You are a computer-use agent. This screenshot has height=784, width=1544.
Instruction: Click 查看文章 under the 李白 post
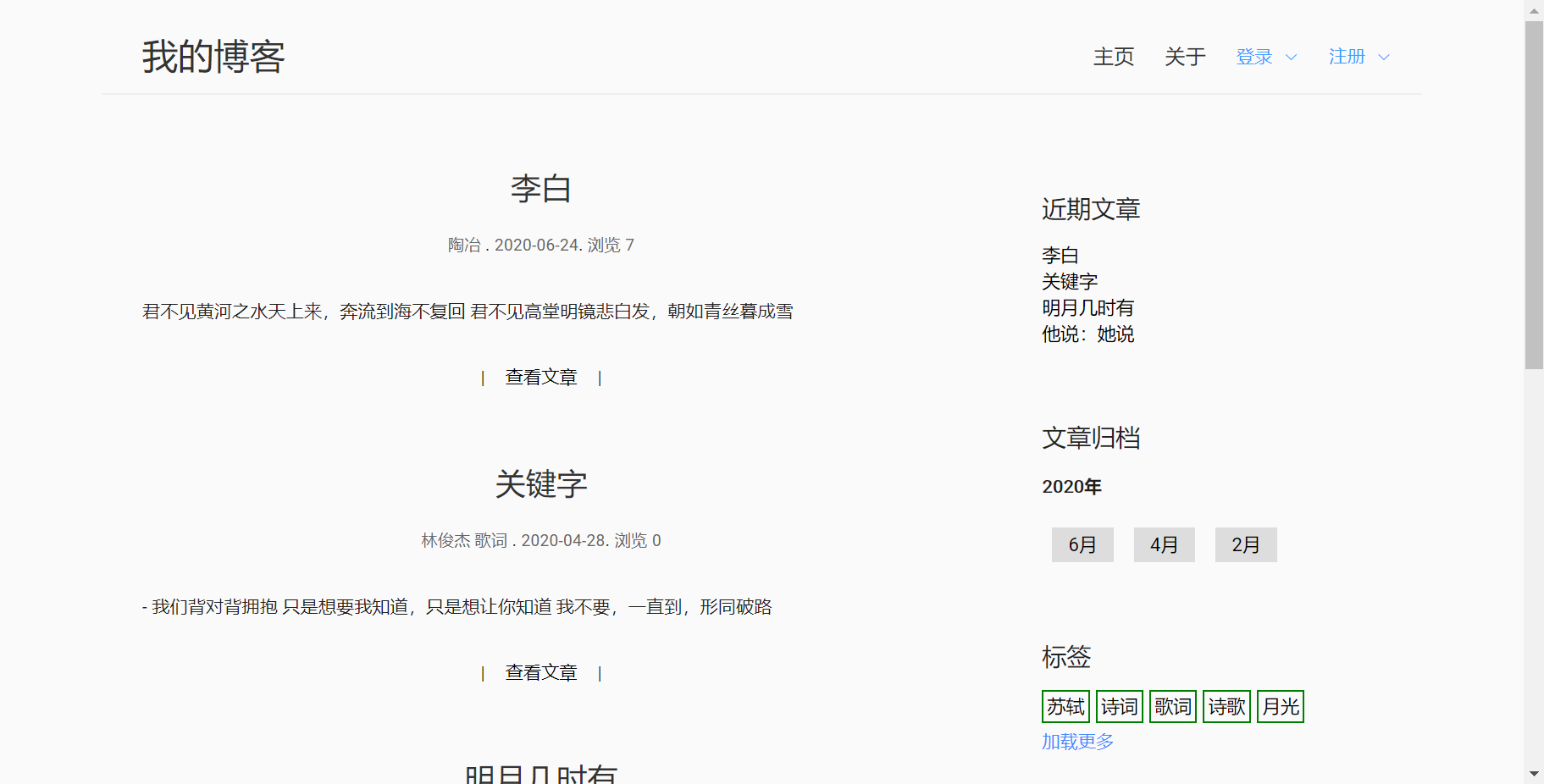coord(540,378)
